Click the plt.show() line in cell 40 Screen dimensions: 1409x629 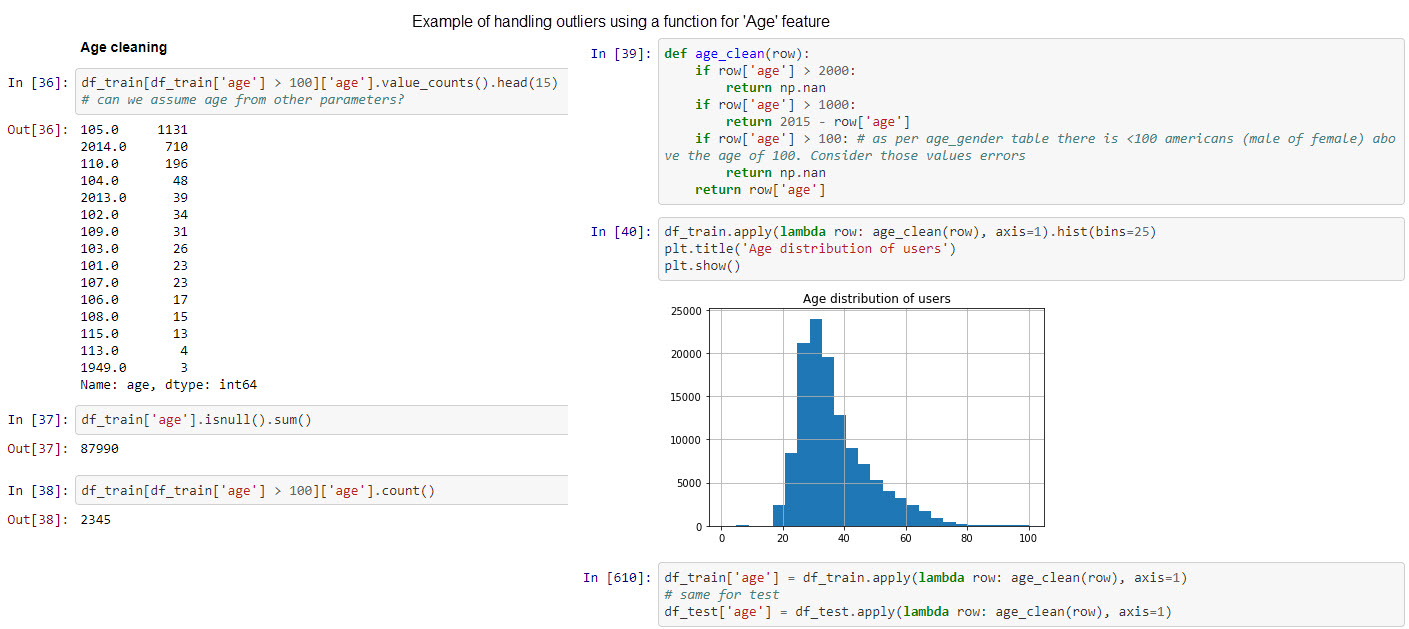click(x=702, y=266)
